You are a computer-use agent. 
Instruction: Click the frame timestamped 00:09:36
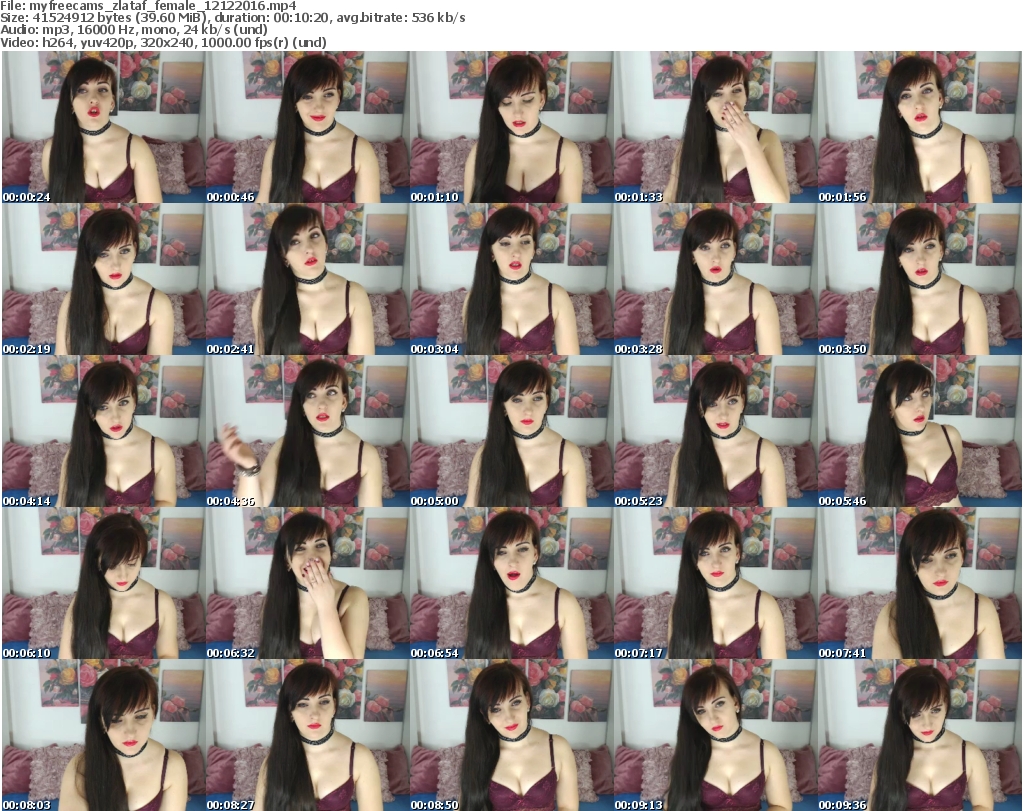(x=920, y=735)
